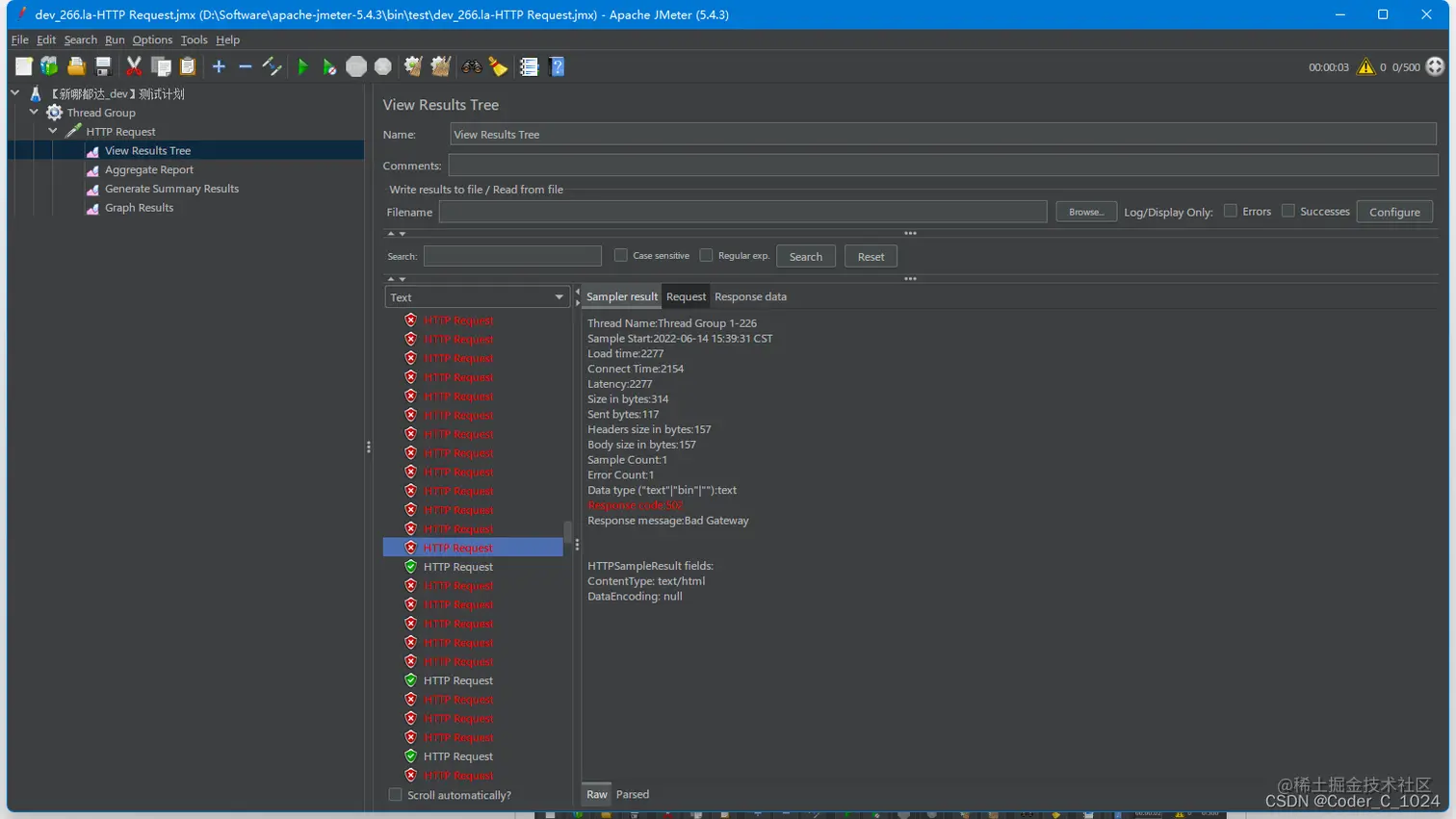Click the Aggregate Report listener icon
Screen dimensions: 1456x819
tap(92, 170)
